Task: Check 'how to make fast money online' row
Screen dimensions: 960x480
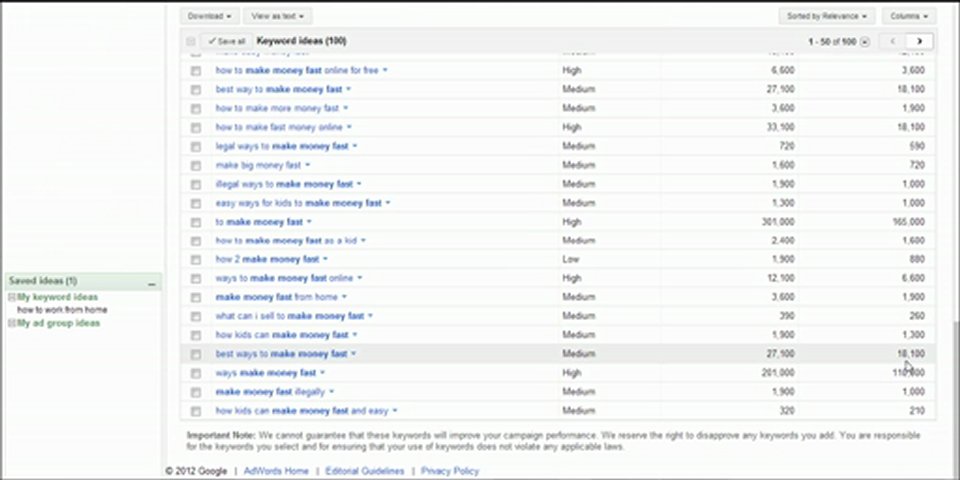Action: pos(195,128)
